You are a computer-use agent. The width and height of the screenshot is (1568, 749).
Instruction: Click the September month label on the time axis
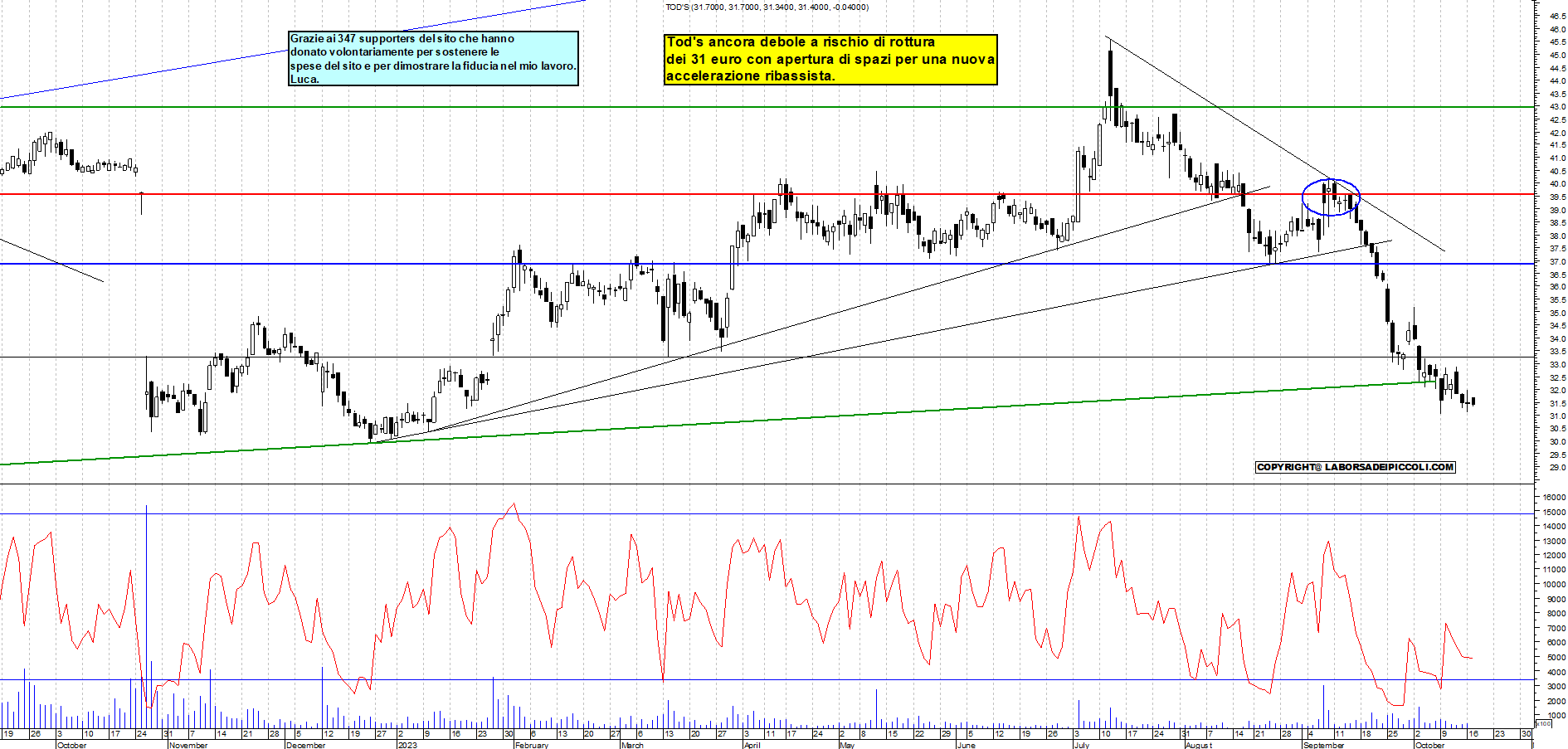(1323, 745)
